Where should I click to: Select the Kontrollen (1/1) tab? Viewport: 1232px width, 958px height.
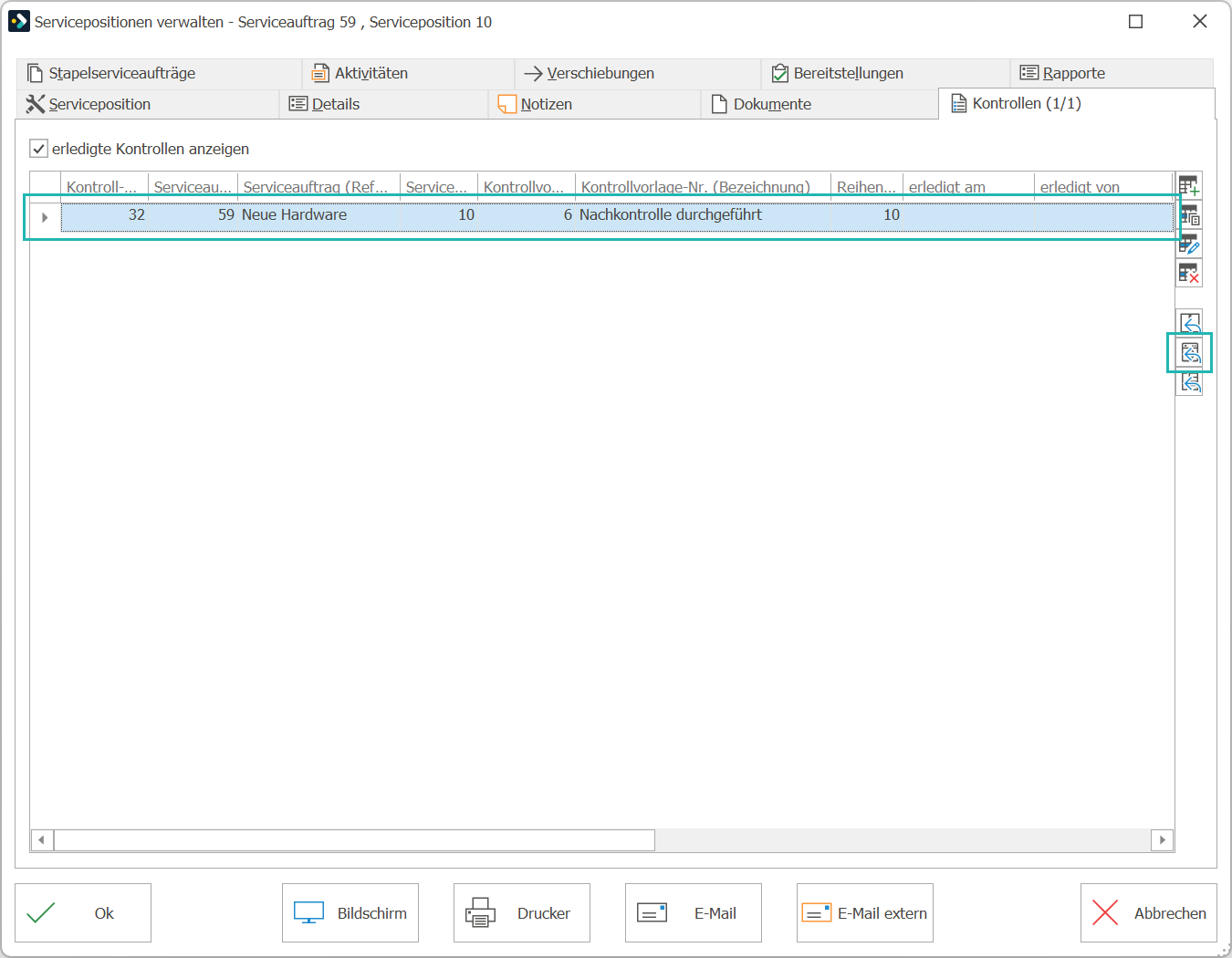pyautogui.click(x=1076, y=103)
